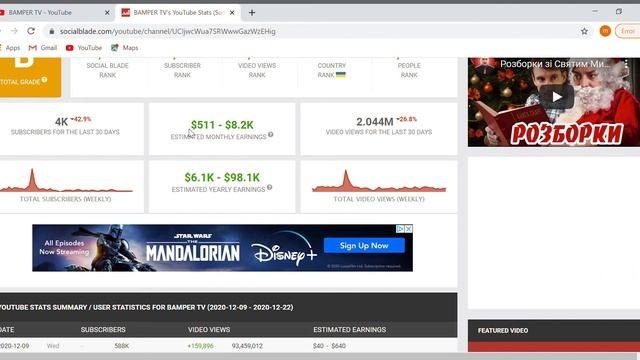Viewport: 640px width, 360px height.
Task: Open help icon for Estimated Monthly Earnings
Action: (x=270, y=135)
